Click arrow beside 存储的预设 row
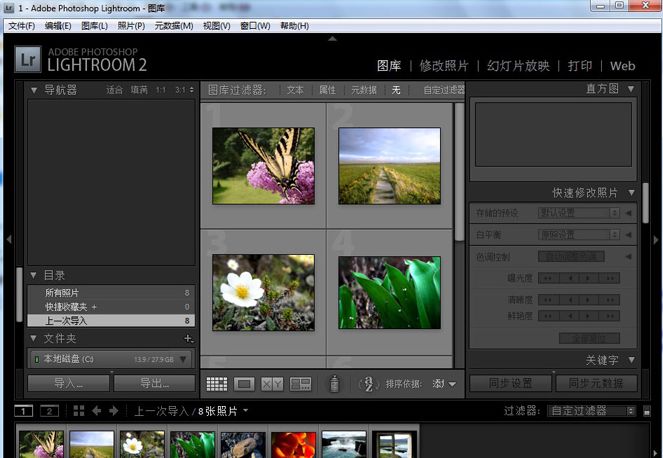The width and height of the screenshot is (663, 458). click(629, 213)
